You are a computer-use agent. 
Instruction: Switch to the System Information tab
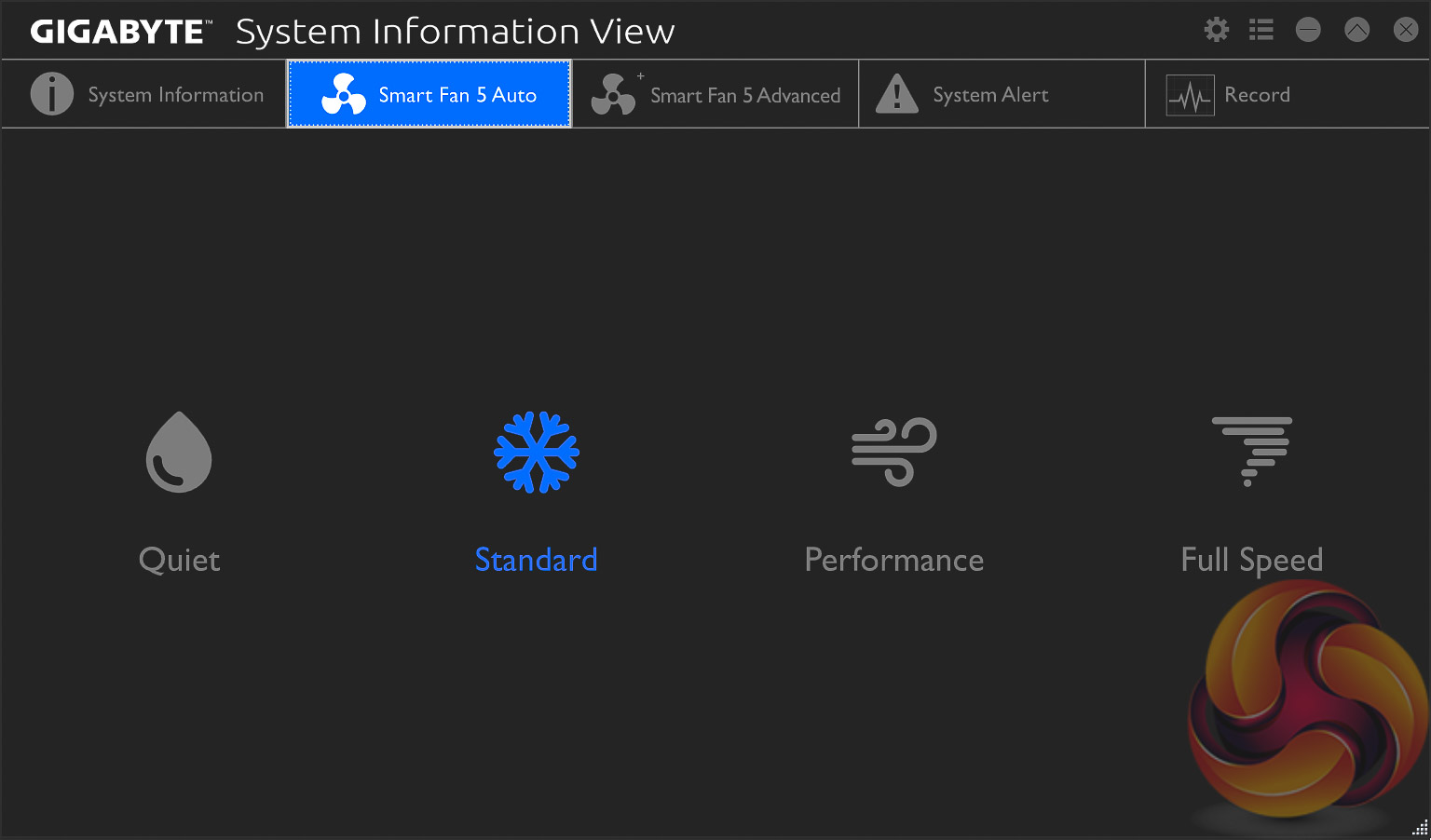[x=175, y=95]
